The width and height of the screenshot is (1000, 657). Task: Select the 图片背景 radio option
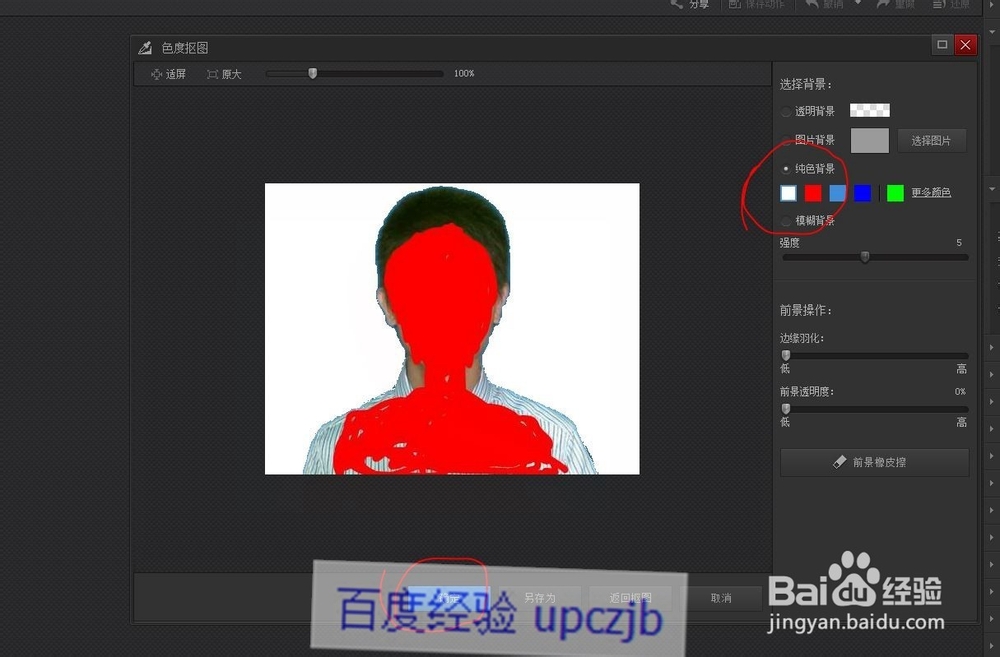(x=786, y=140)
